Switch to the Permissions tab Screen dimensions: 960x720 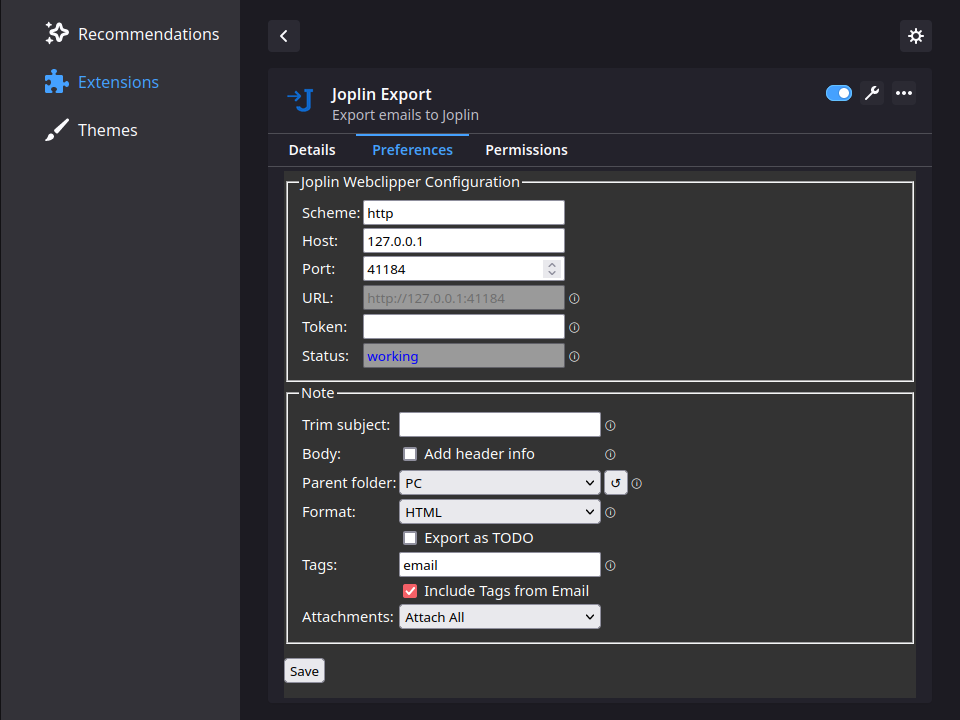(527, 150)
